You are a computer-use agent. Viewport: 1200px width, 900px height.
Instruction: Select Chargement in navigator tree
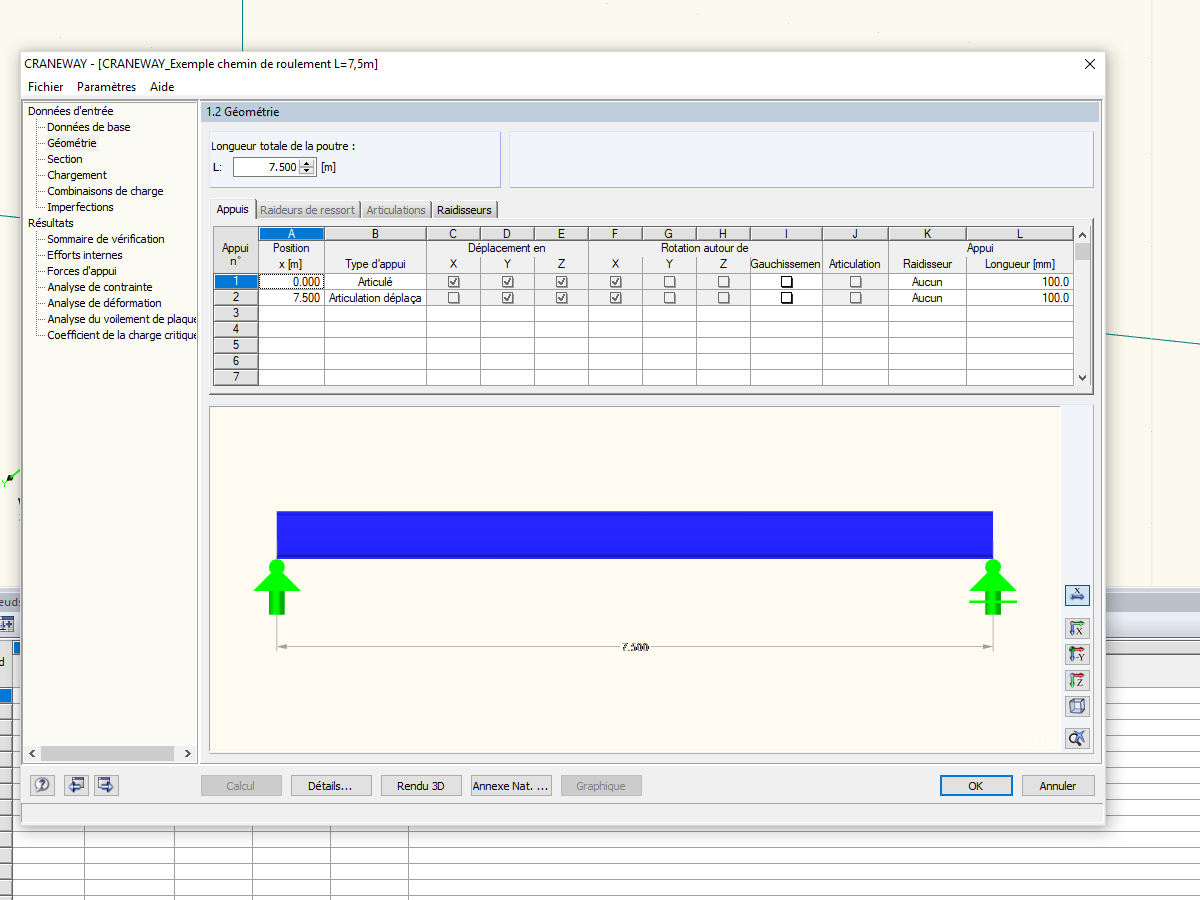[77, 175]
